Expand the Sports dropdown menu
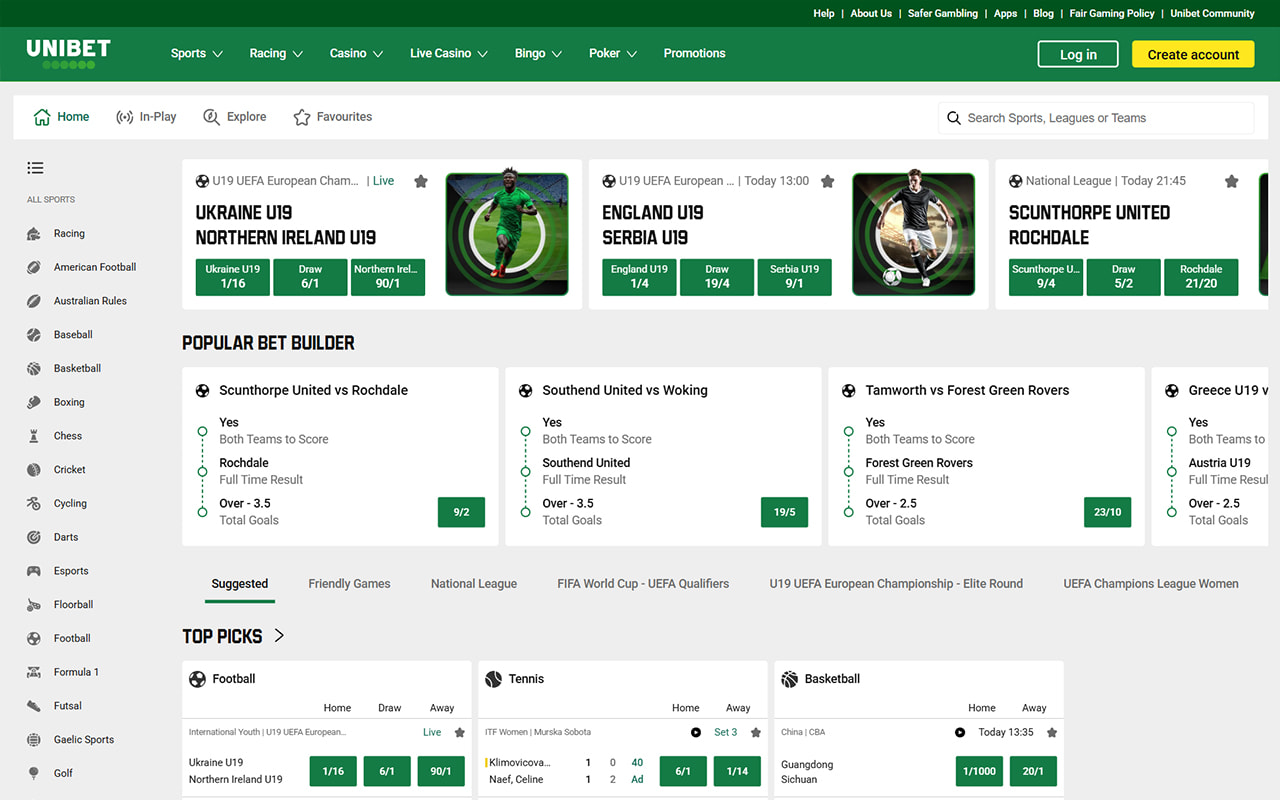The width and height of the screenshot is (1280, 800). [x=197, y=54]
